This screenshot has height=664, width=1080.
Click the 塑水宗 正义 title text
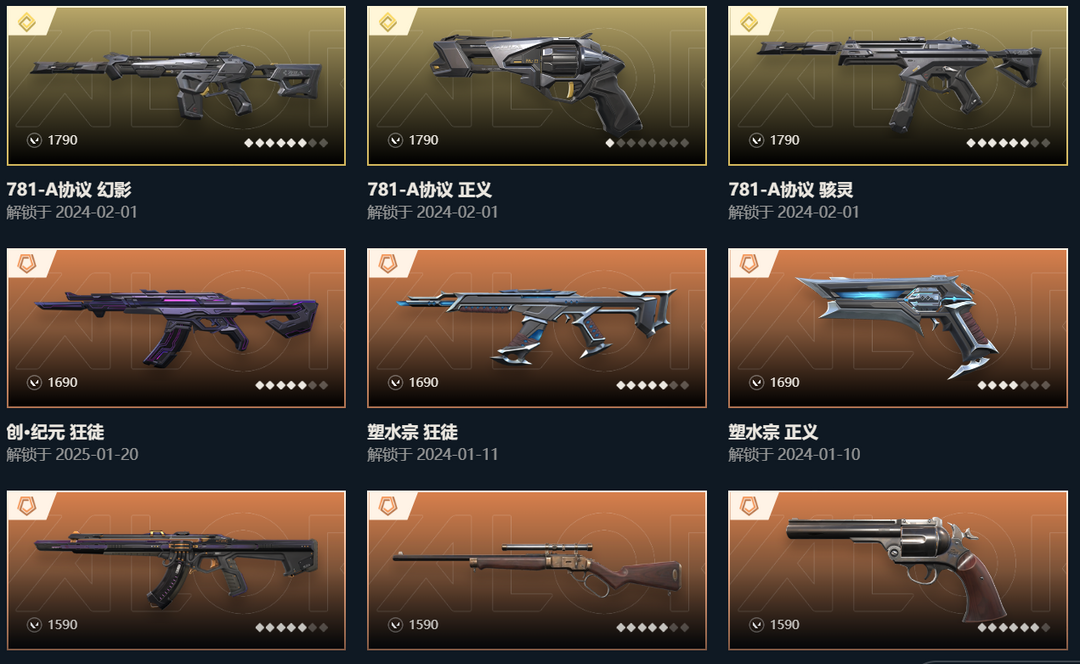coord(773,433)
